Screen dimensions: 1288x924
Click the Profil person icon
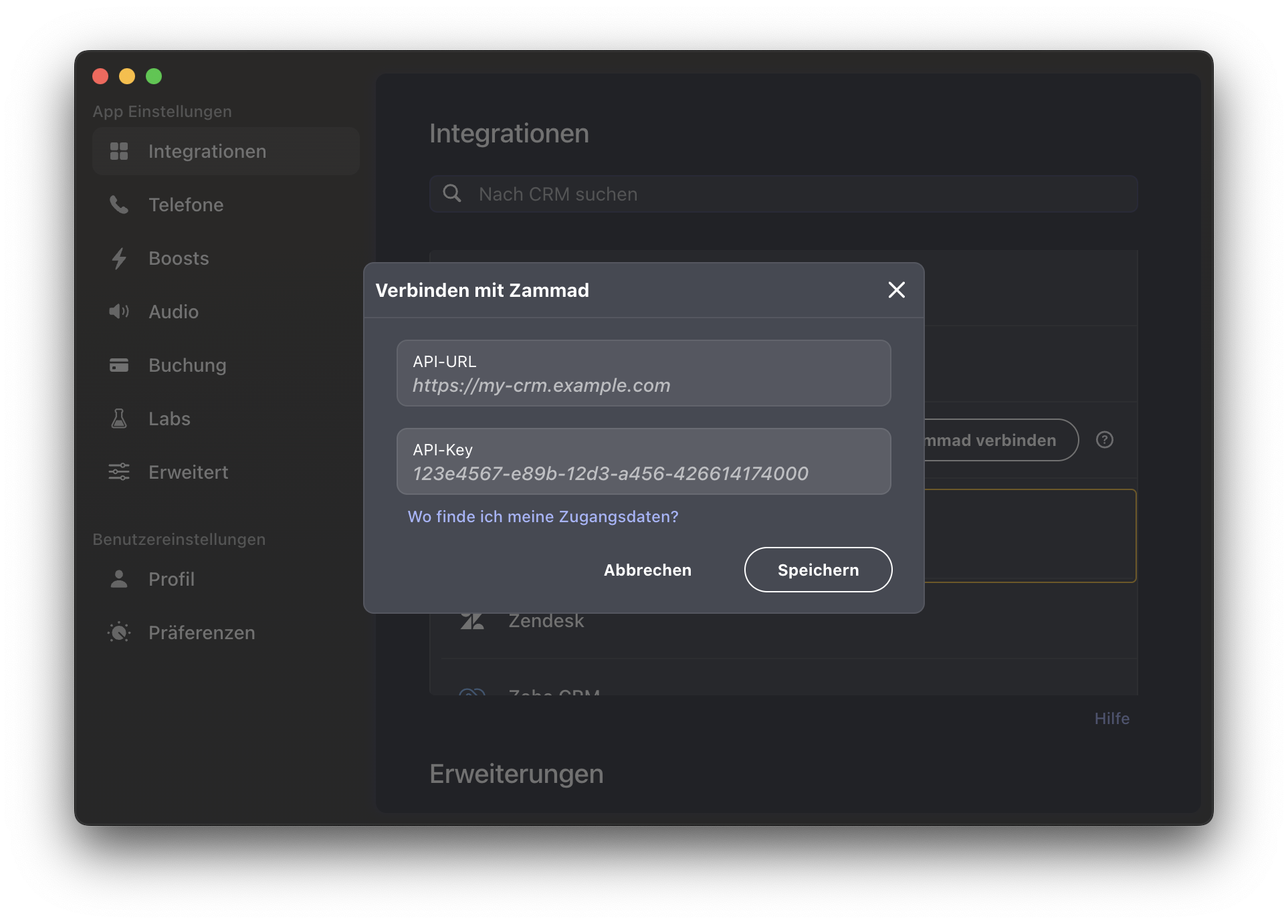[x=119, y=579]
